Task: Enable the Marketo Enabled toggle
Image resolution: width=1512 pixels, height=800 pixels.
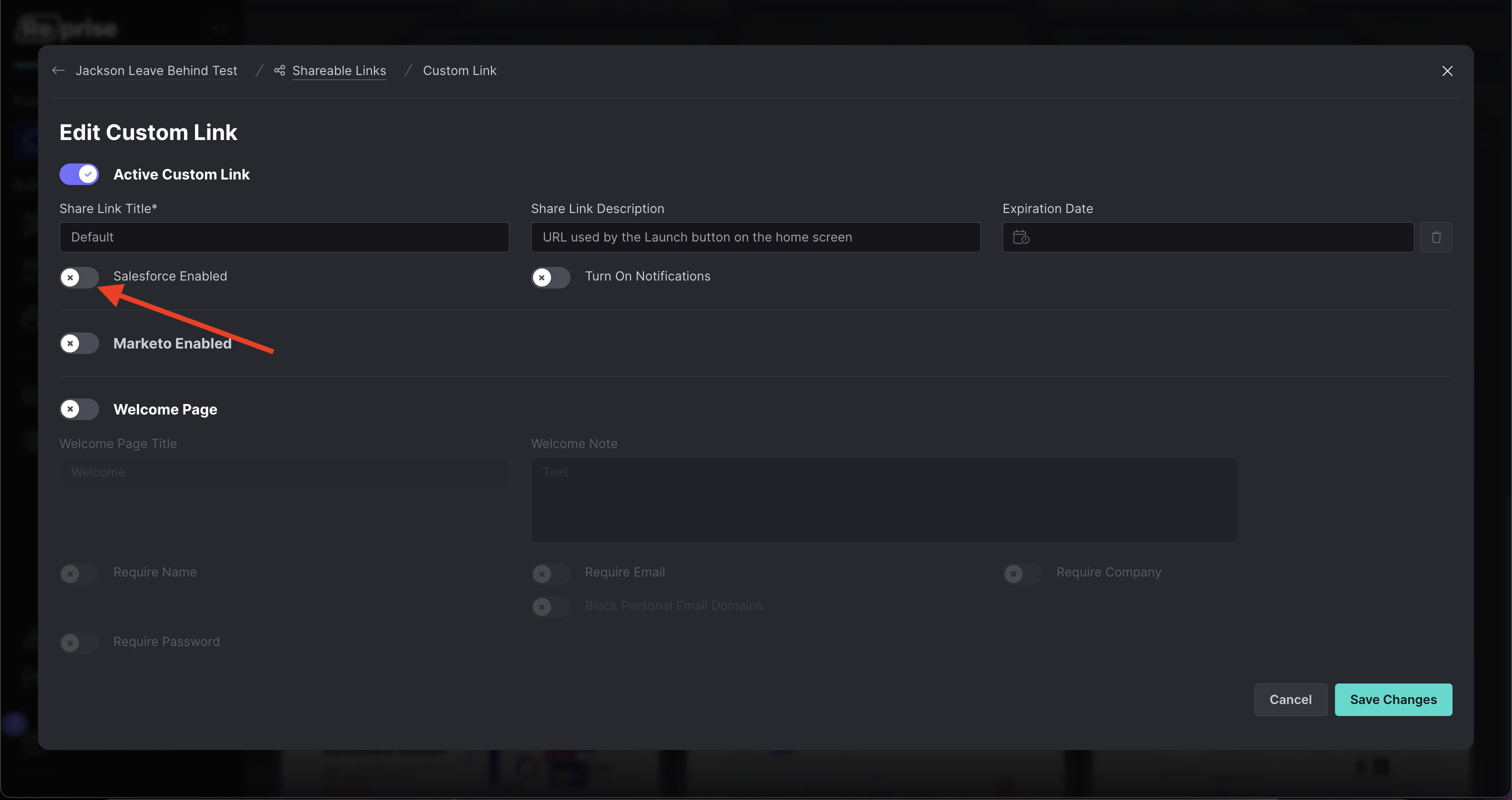Action: point(79,343)
